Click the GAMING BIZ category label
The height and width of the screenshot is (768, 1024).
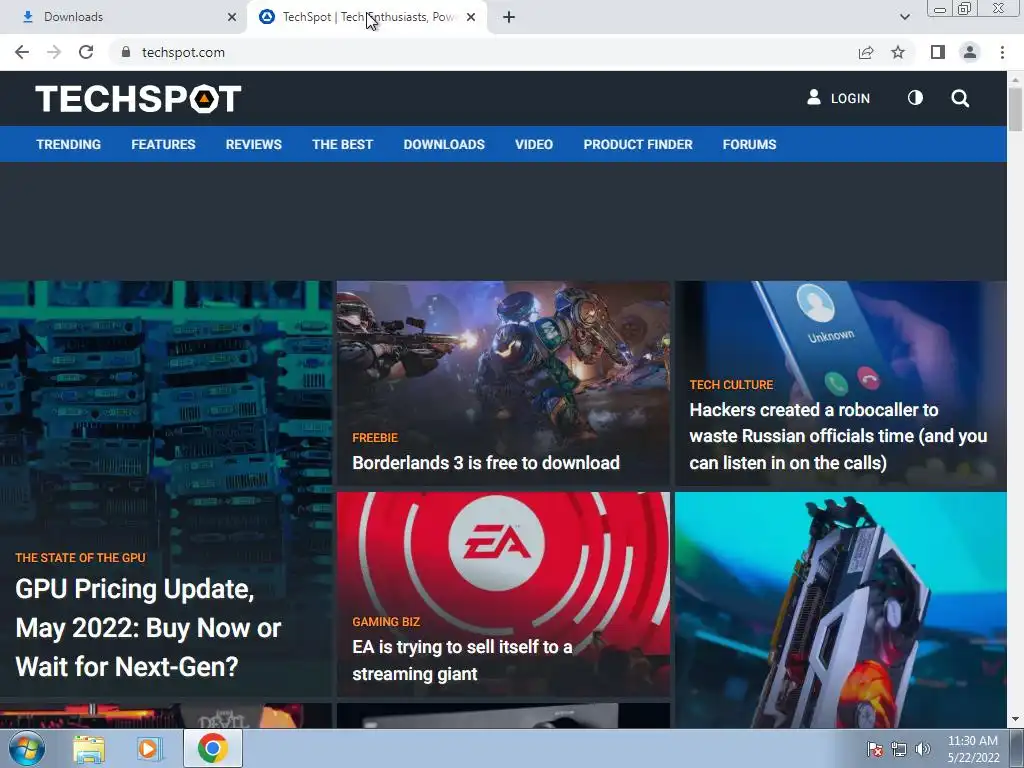(x=386, y=622)
